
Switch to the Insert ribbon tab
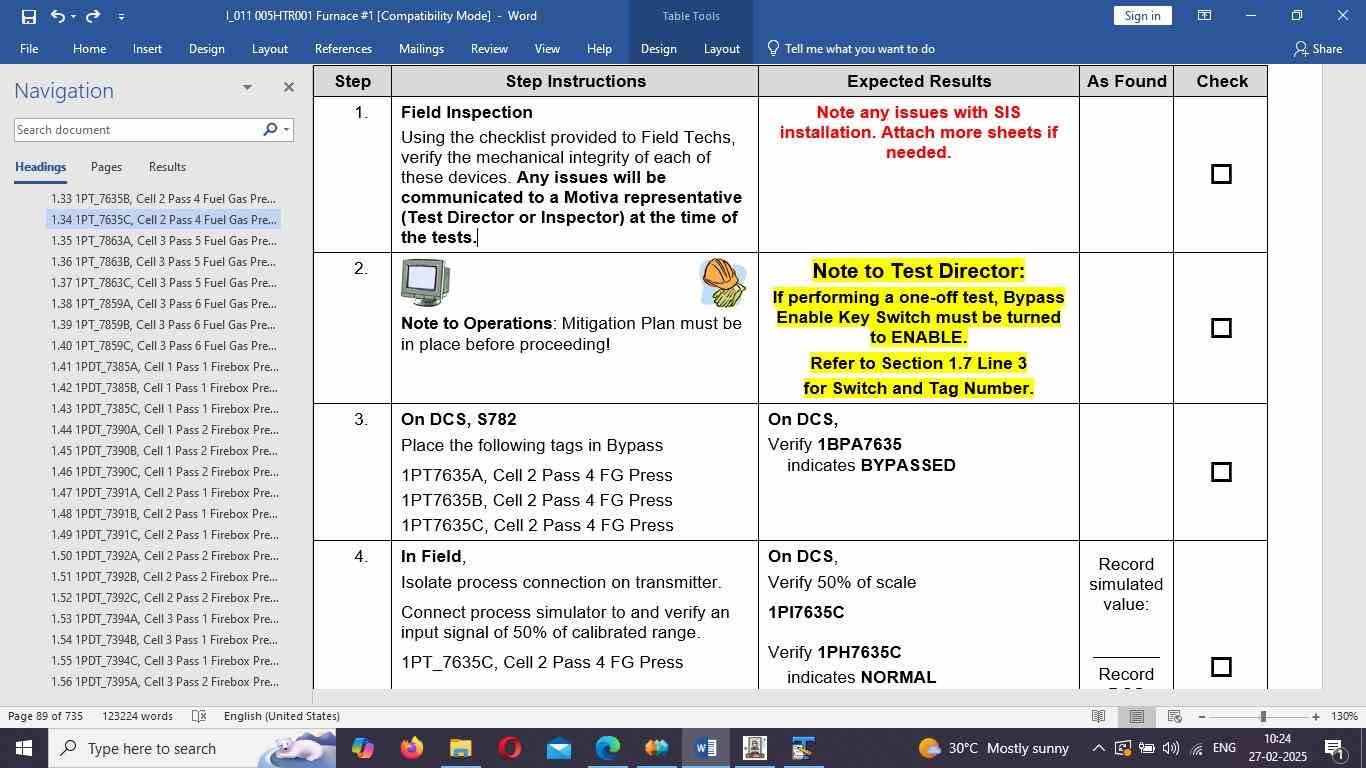point(147,48)
